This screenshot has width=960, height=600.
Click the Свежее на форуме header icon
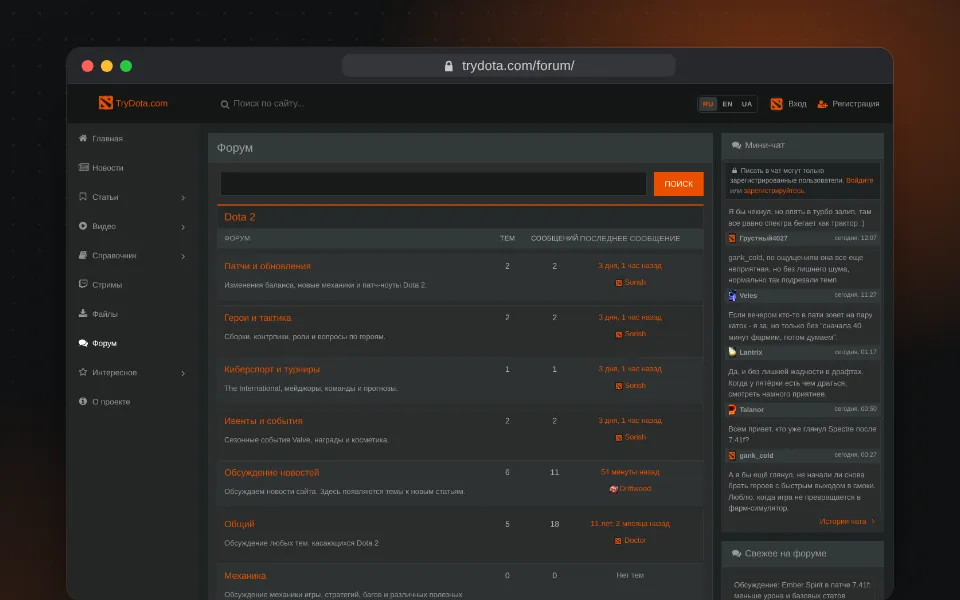click(737, 553)
